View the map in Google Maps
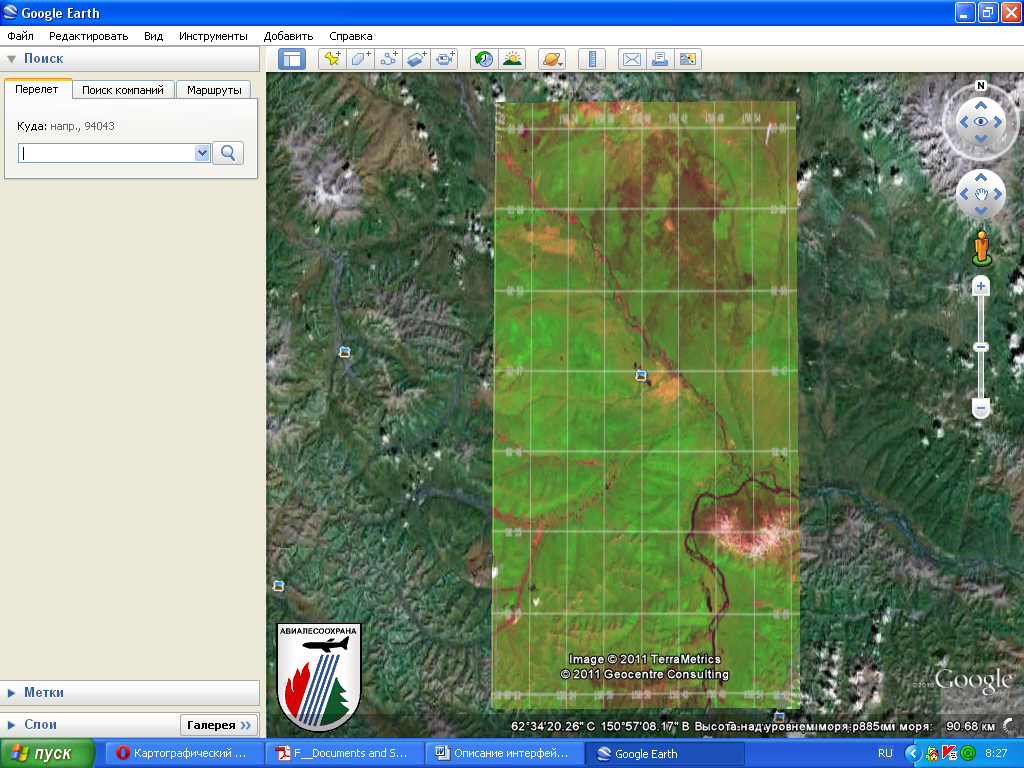The image size is (1024, 768). pyautogui.click(x=688, y=58)
